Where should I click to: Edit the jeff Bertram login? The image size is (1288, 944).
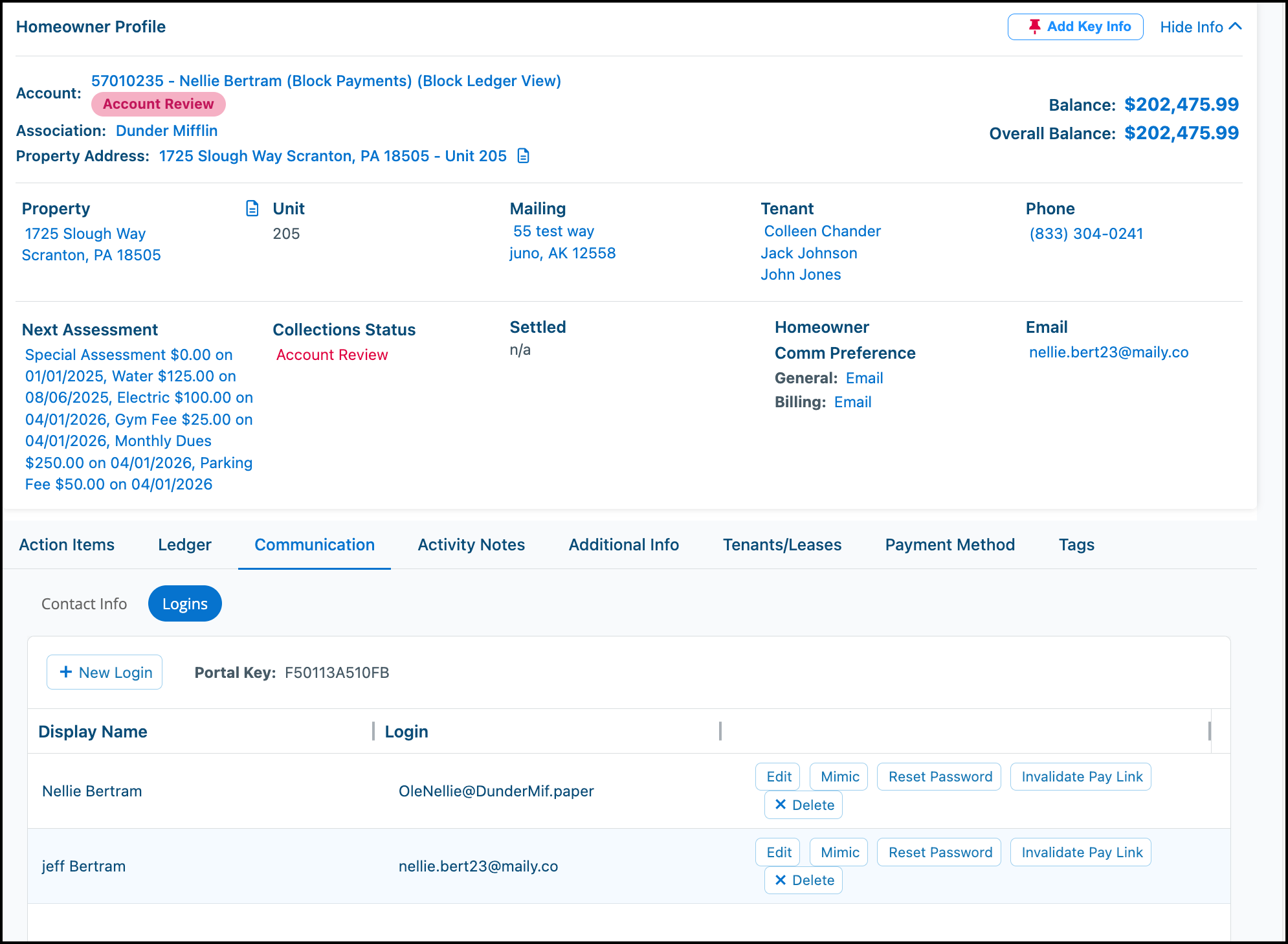click(x=778, y=852)
